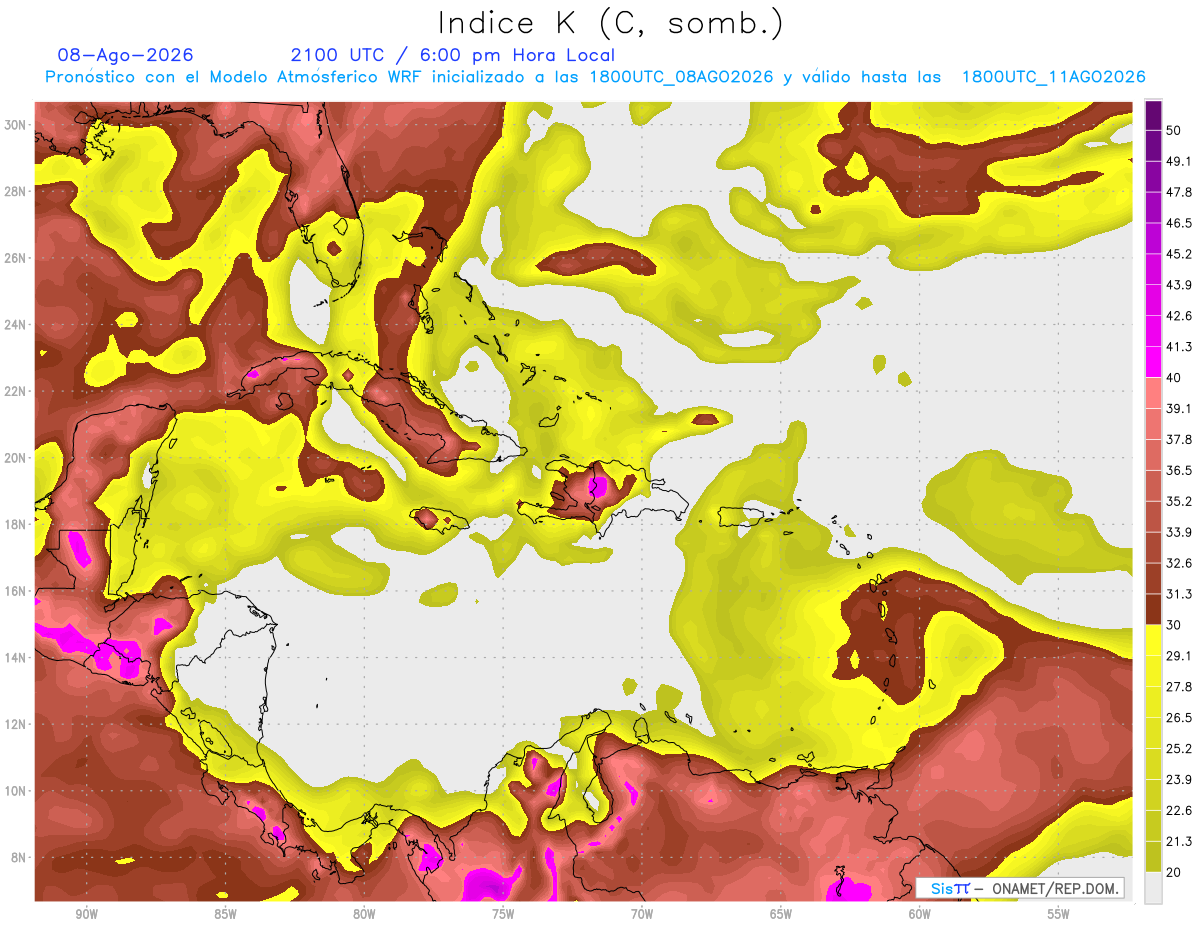Click the color bar value "21.3"
The width and height of the screenshot is (1200, 927).
tap(1179, 842)
